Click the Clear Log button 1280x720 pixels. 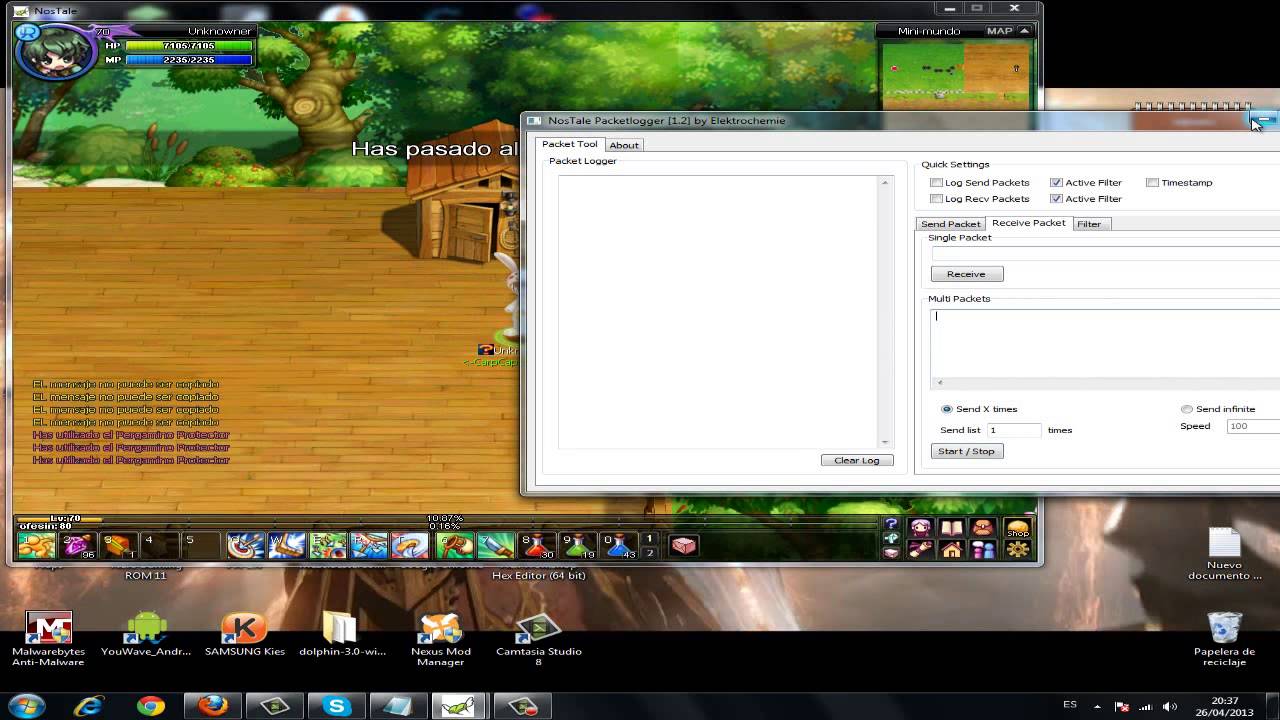point(857,460)
